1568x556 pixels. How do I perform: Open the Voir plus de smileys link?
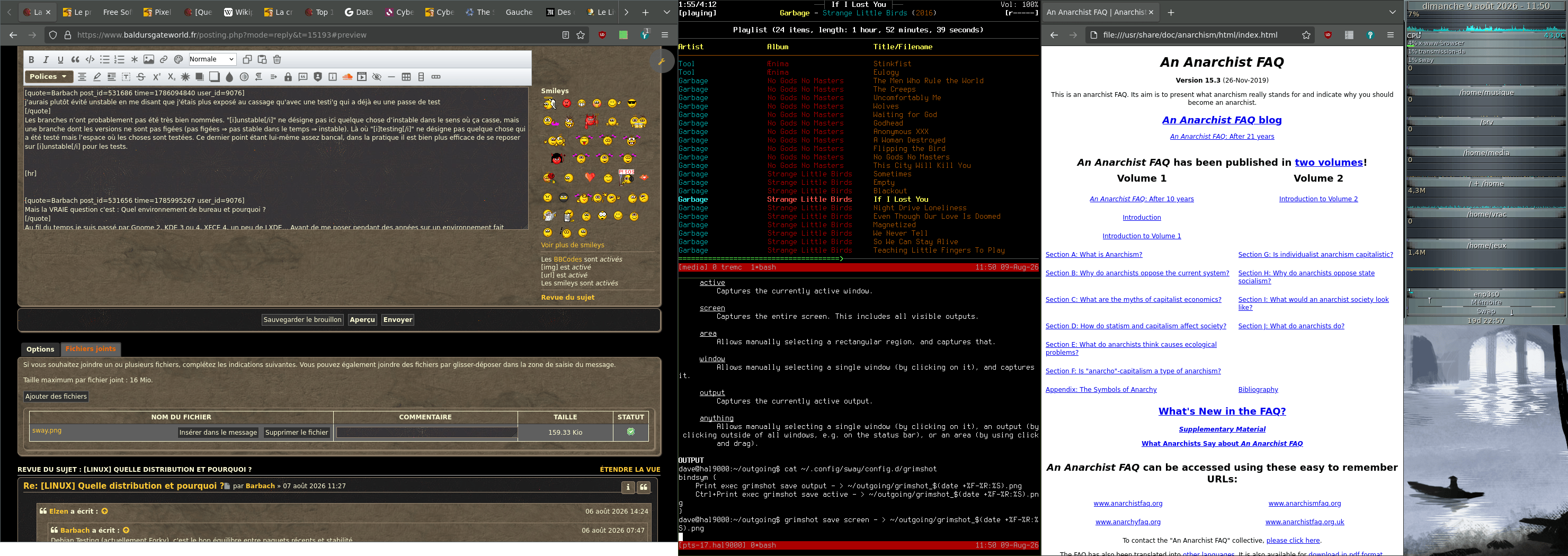pos(572,245)
